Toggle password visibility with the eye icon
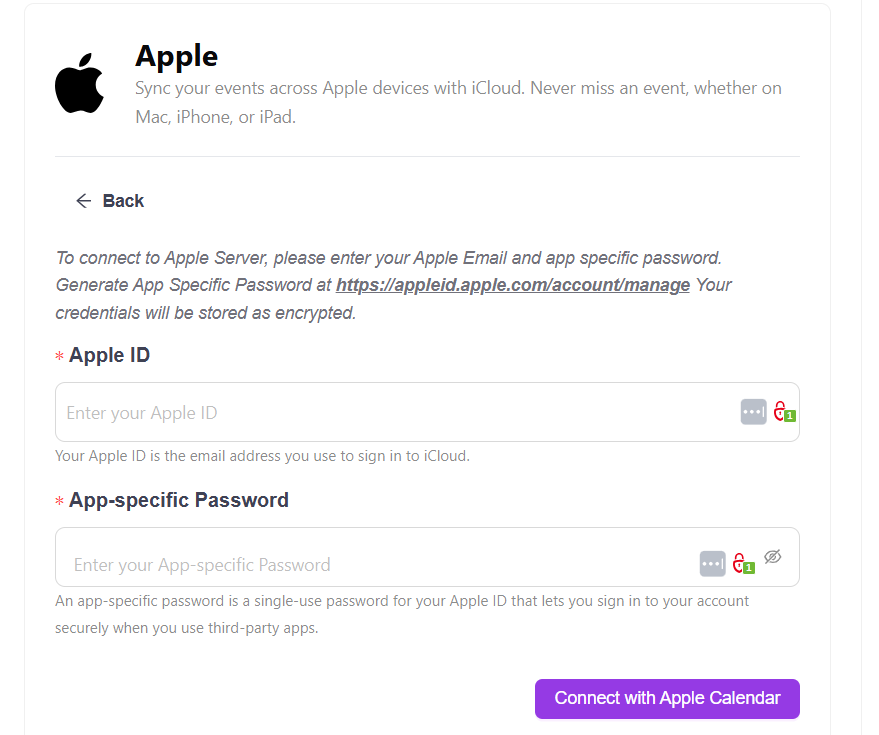The width and height of the screenshot is (879, 735). click(772, 557)
